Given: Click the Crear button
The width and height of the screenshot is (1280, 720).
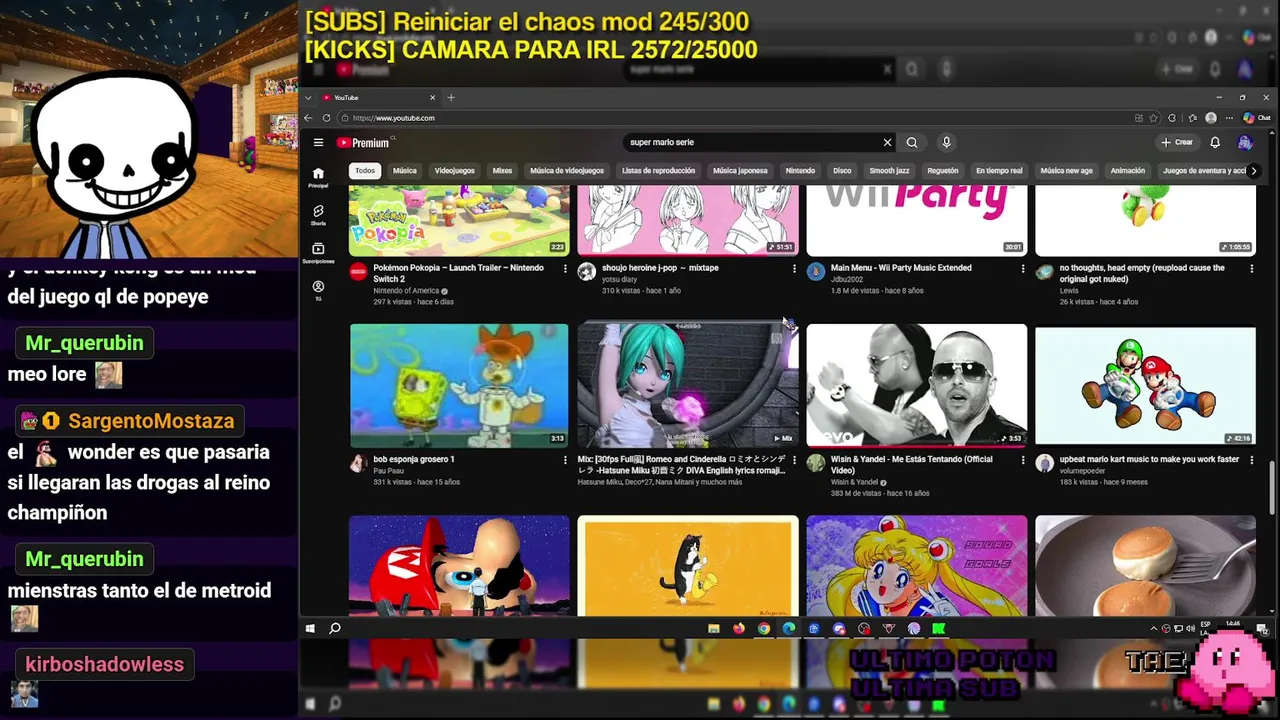Looking at the screenshot, I should (x=1178, y=142).
